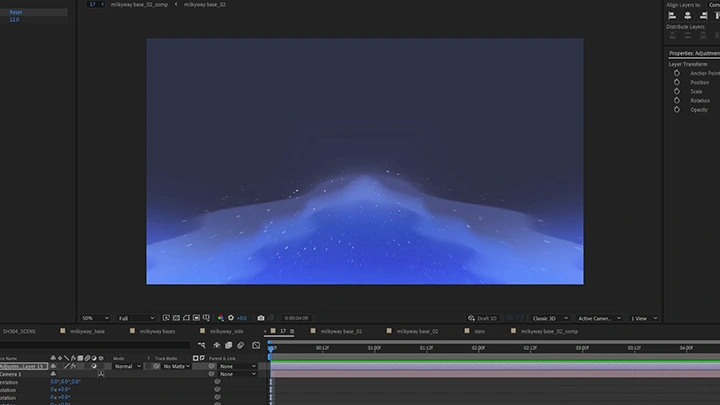Open the Classic 3D renderer dropdown
The width and height of the screenshot is (720, 405).
pos(550,318)
